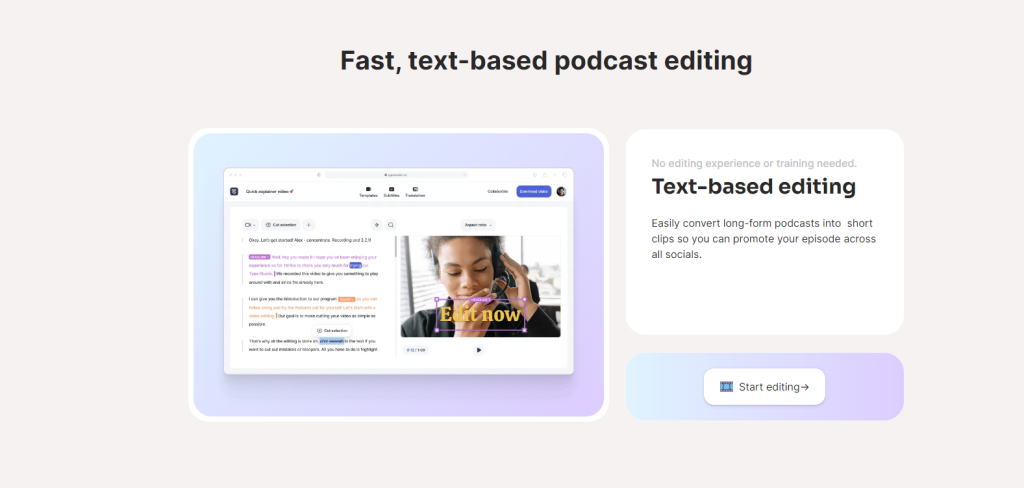This screenshot has width=1024, height=488.
Task: Click the search magnifier icon
Action: (391, 225)
